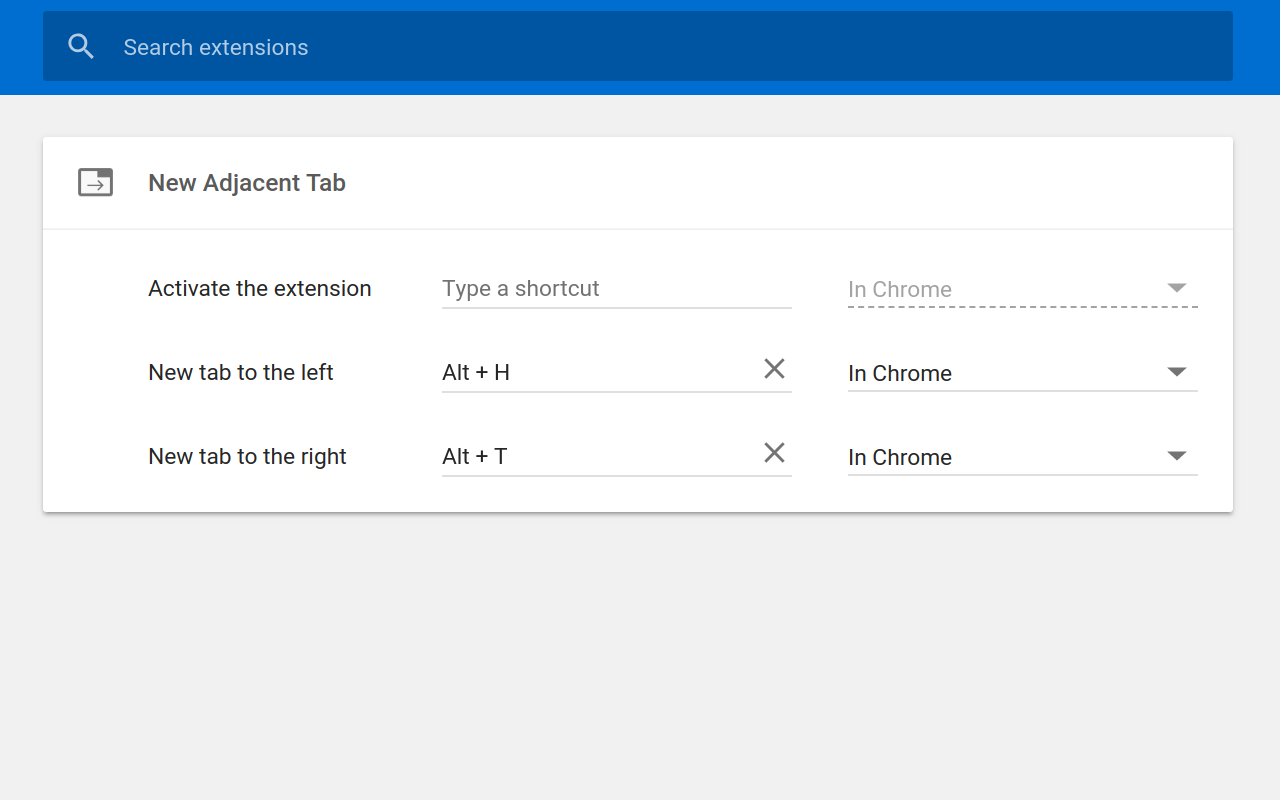This screenshot has height=800, width=1280.
Task: Open the In Chrome scope for Alt + T
Action: point(1000,457)
